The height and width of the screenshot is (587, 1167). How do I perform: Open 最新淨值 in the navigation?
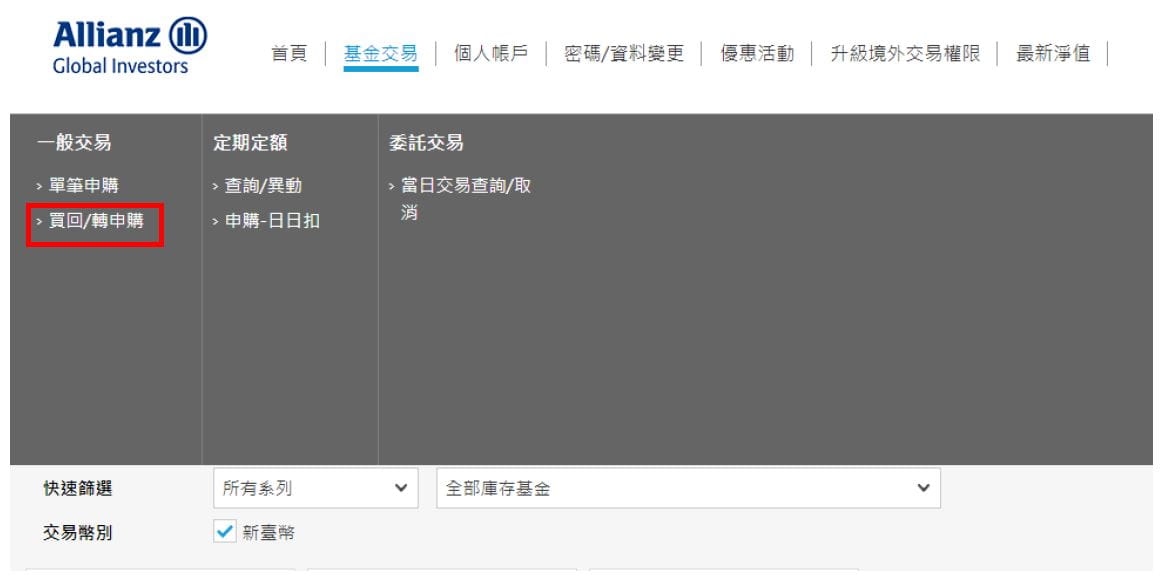1052,54
